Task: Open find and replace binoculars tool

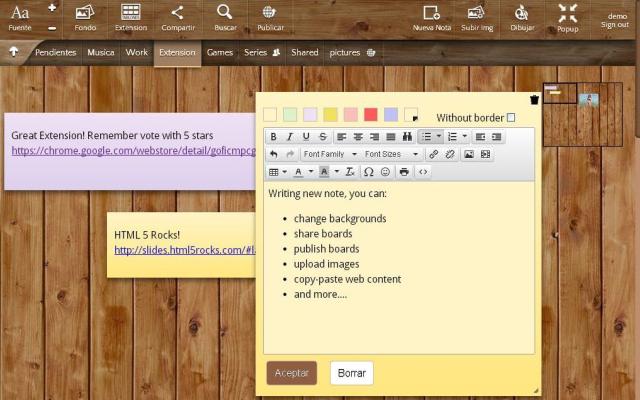Action: tap(407, 137)
